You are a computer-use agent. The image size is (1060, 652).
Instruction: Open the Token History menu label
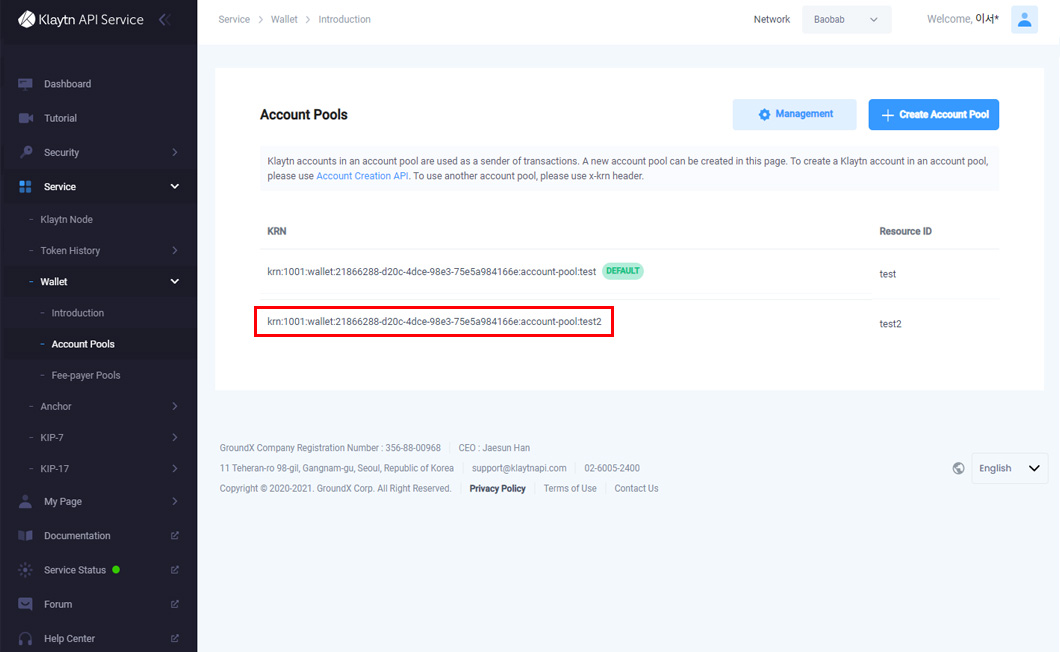(70, 250)
